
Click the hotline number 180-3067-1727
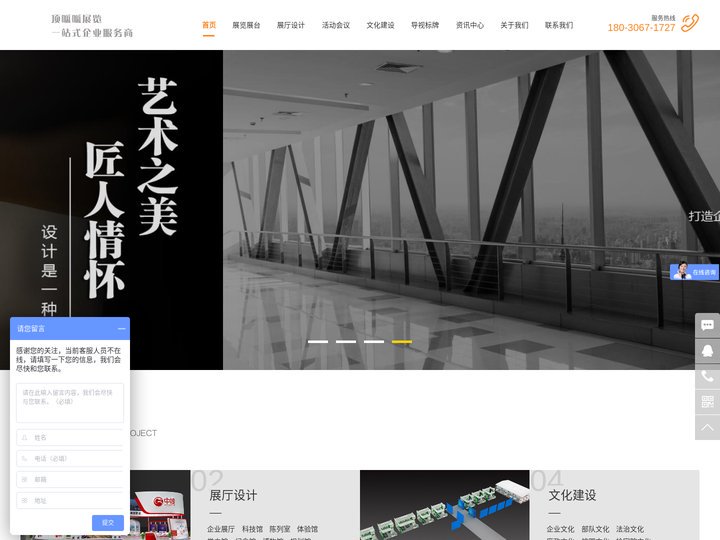click(641, 28)
